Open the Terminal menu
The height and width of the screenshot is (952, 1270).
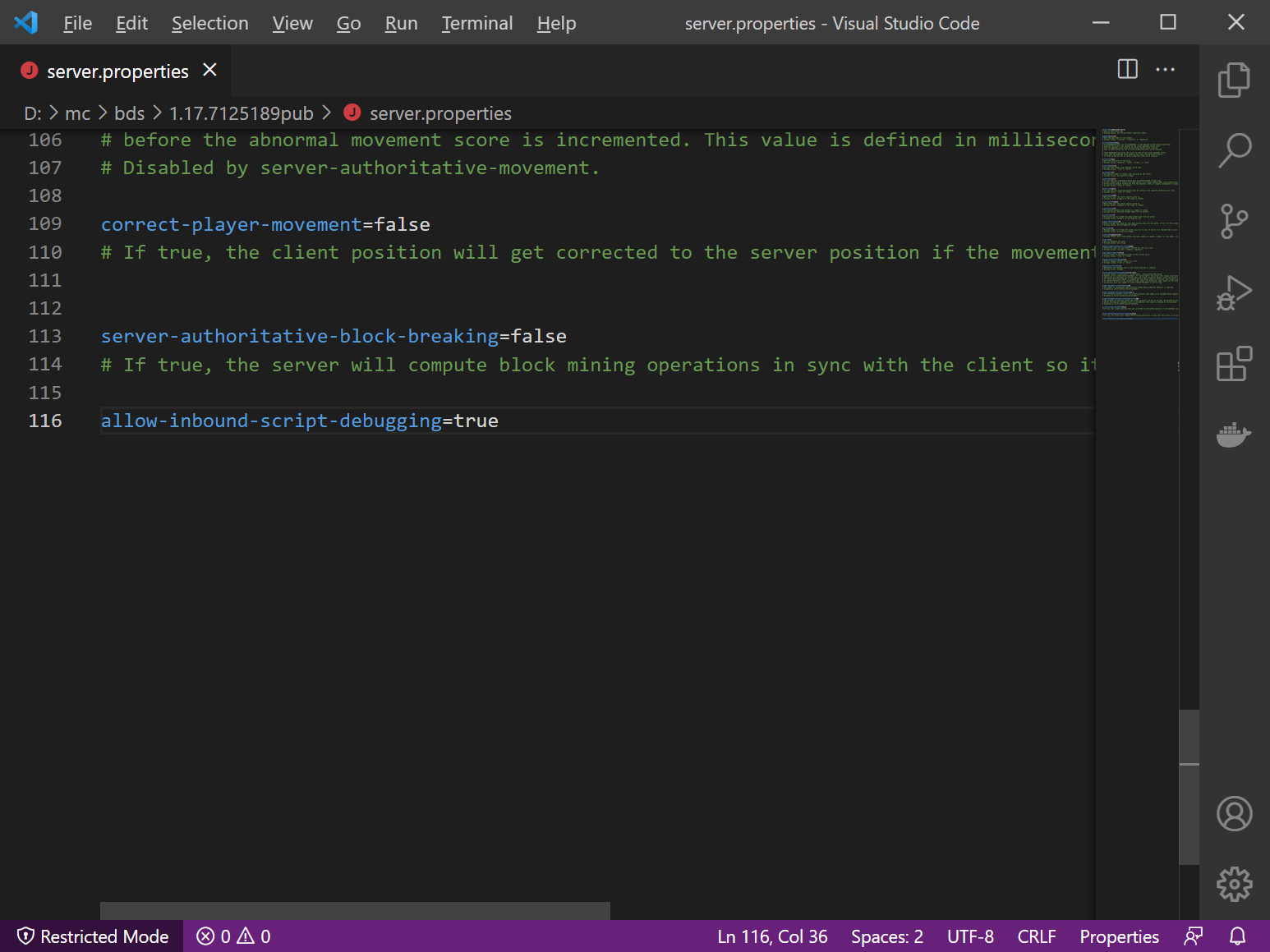coord(476,23)
